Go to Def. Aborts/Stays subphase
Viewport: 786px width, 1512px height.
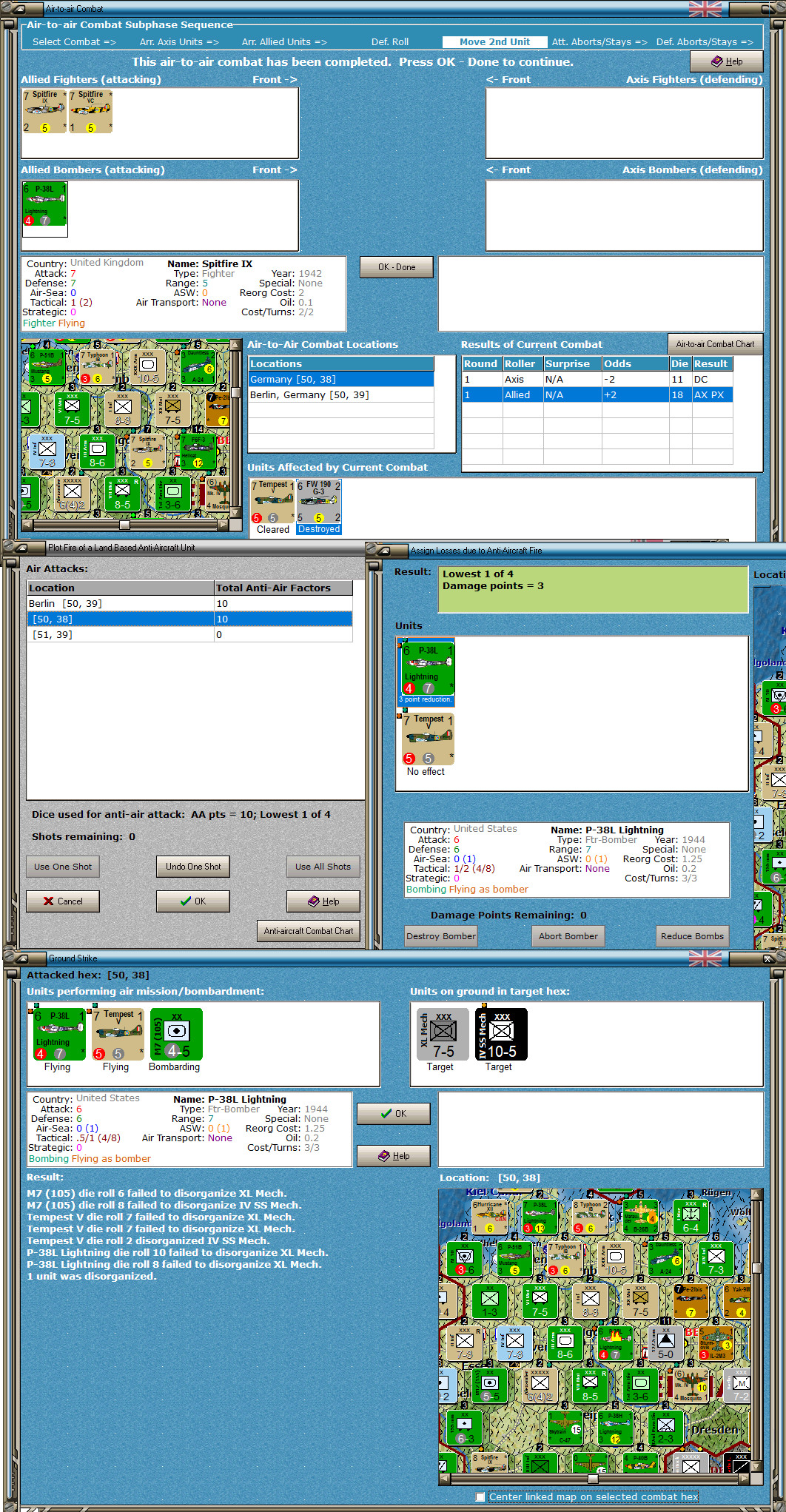[x=705, y=42]
